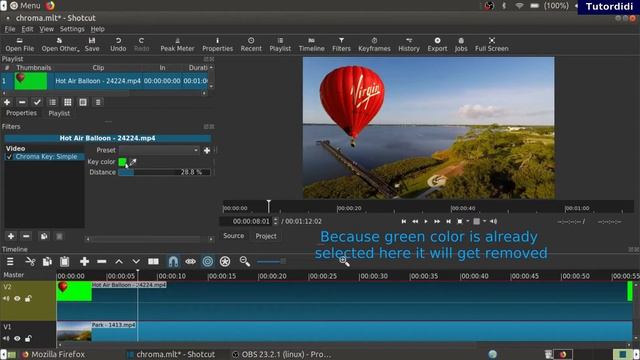Switch to the Playlist tab below playlist
This screenshot has width=640, height=360.
point(59,113)
